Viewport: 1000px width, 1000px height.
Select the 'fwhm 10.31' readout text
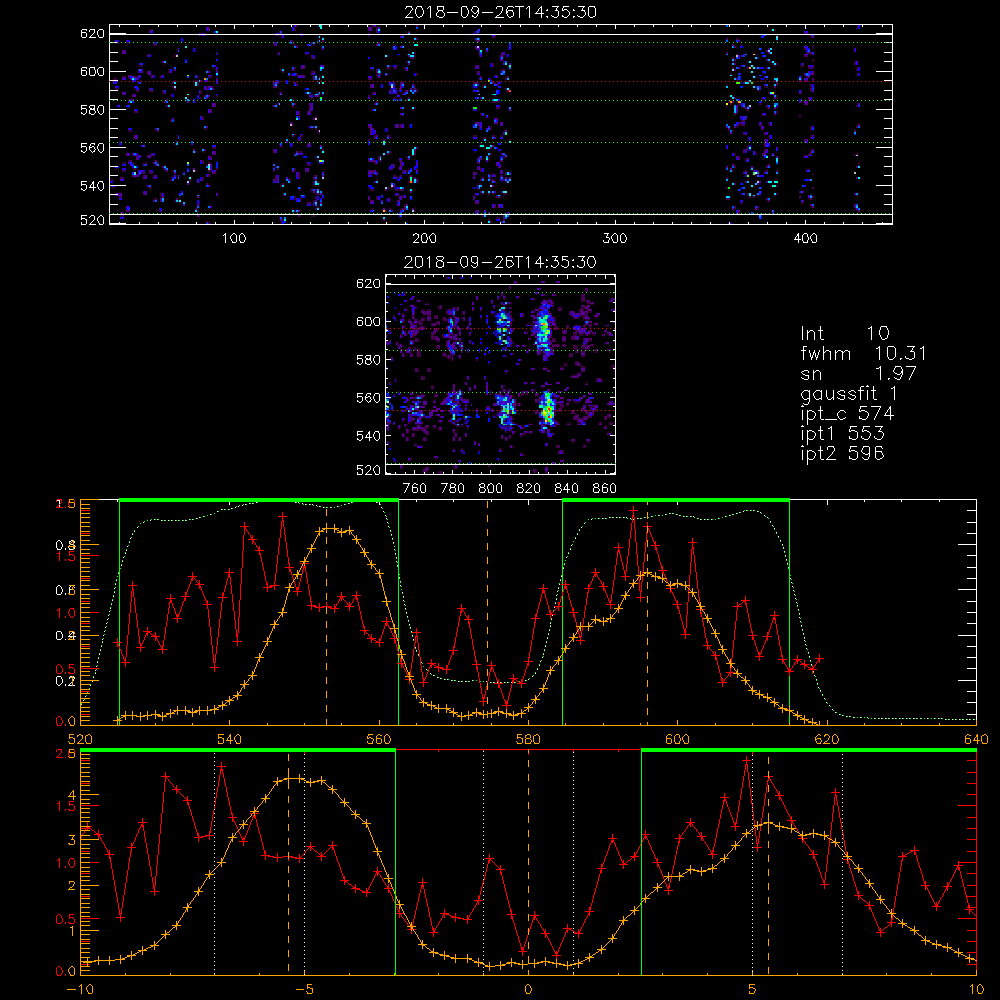click(864, 353)
